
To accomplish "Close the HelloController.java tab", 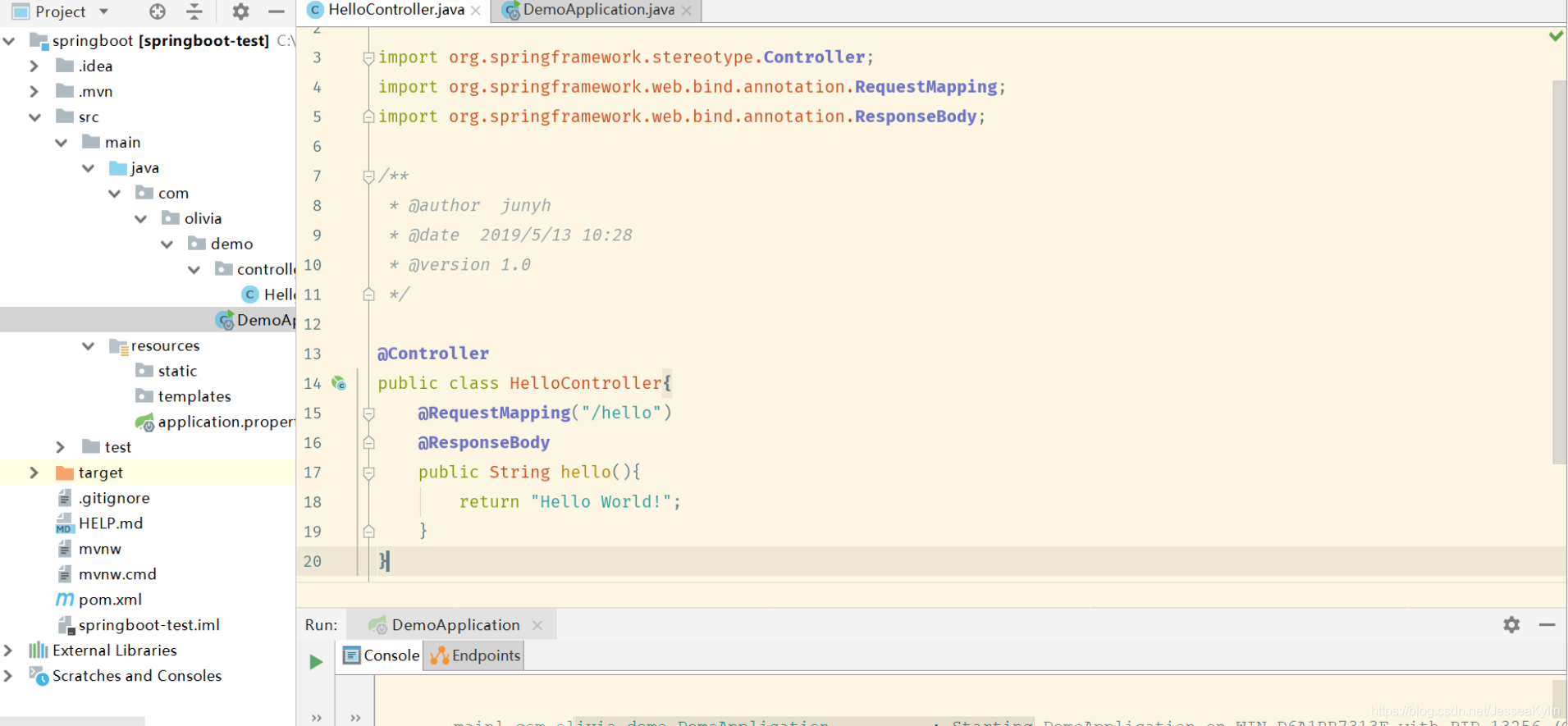I will pyautogui.click(x=476, y=11).
